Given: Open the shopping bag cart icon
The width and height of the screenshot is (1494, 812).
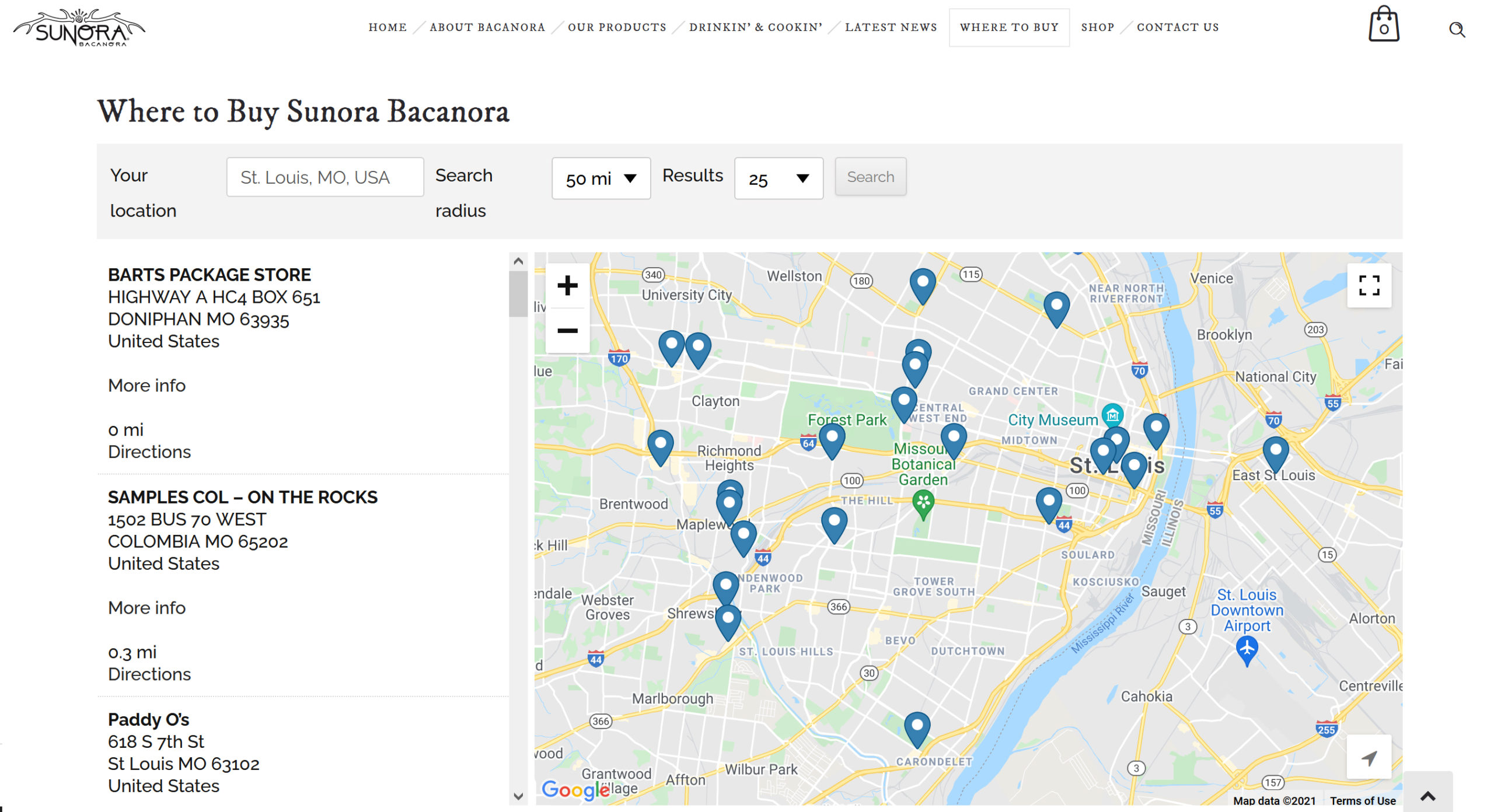Looking at the screenshot, I should click(1384, 24).
